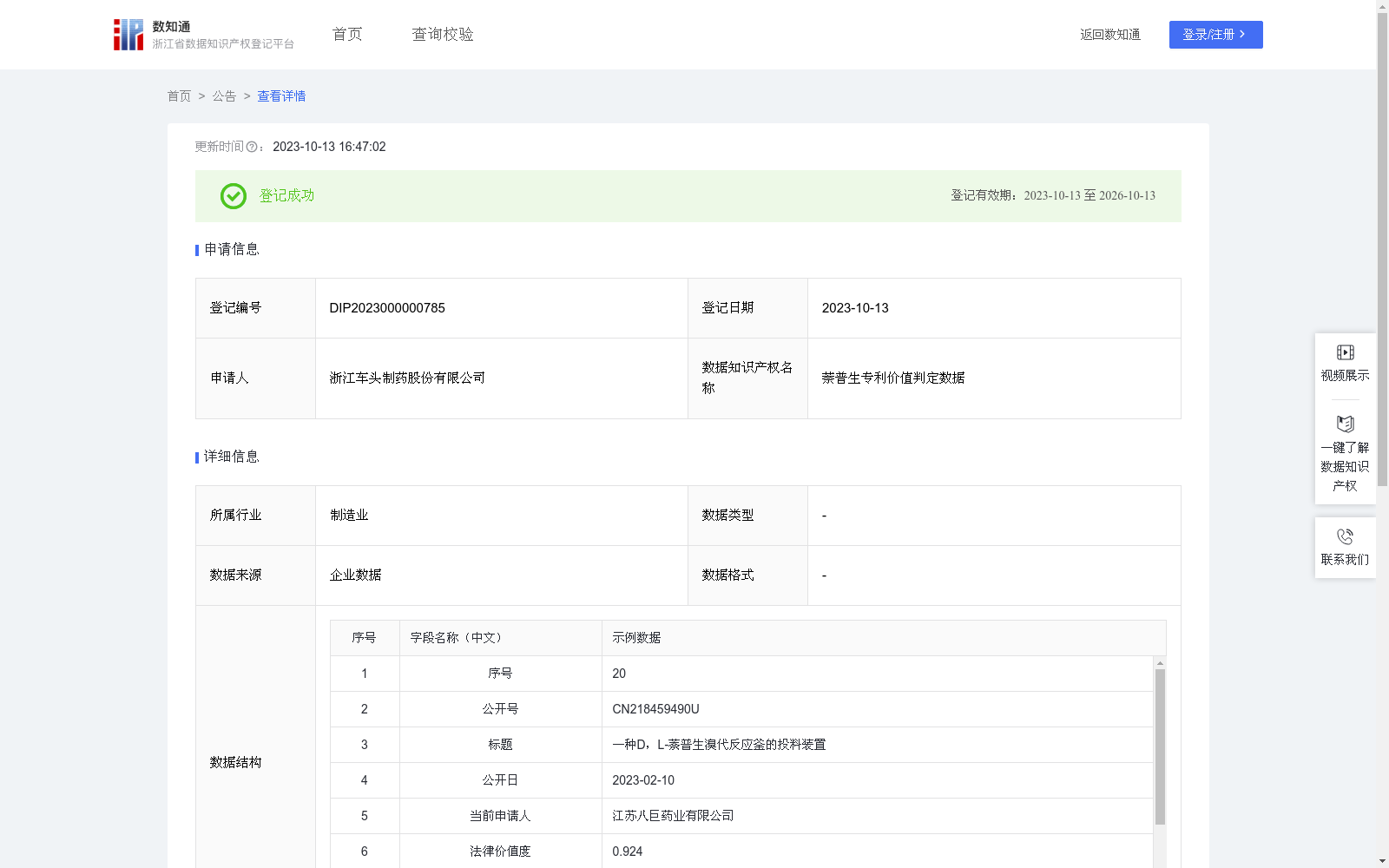This screenshot has height=868, width=1389.
Task: Click the 登录/注册 button
Action: click(1215, 35)
